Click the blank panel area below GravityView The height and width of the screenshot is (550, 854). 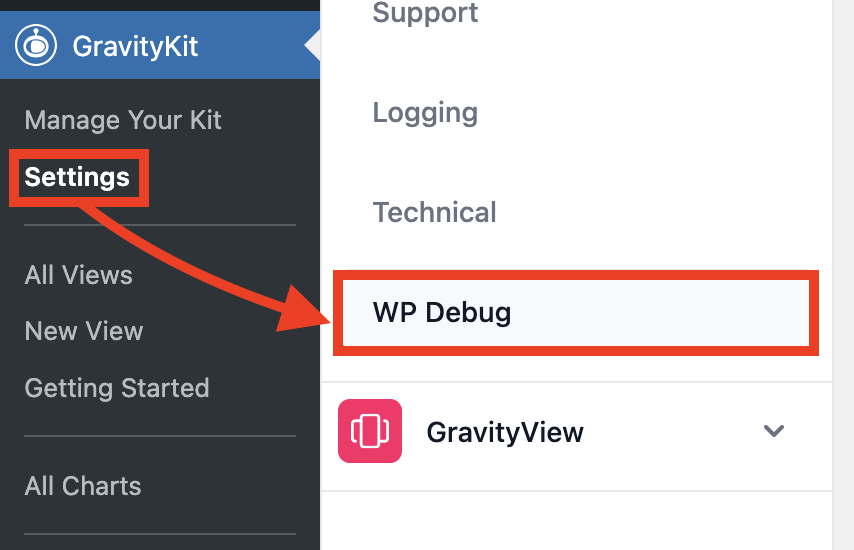coord(575,520)
